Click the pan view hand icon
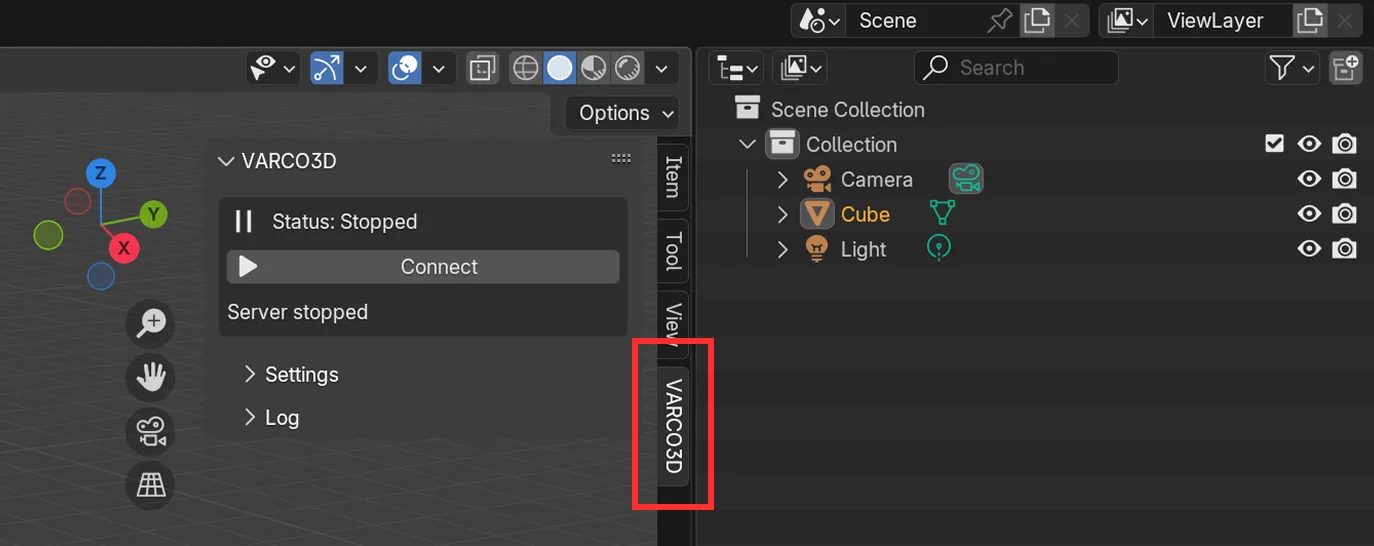The width and height of the screenshot is (1374, 546). (151, 377)
